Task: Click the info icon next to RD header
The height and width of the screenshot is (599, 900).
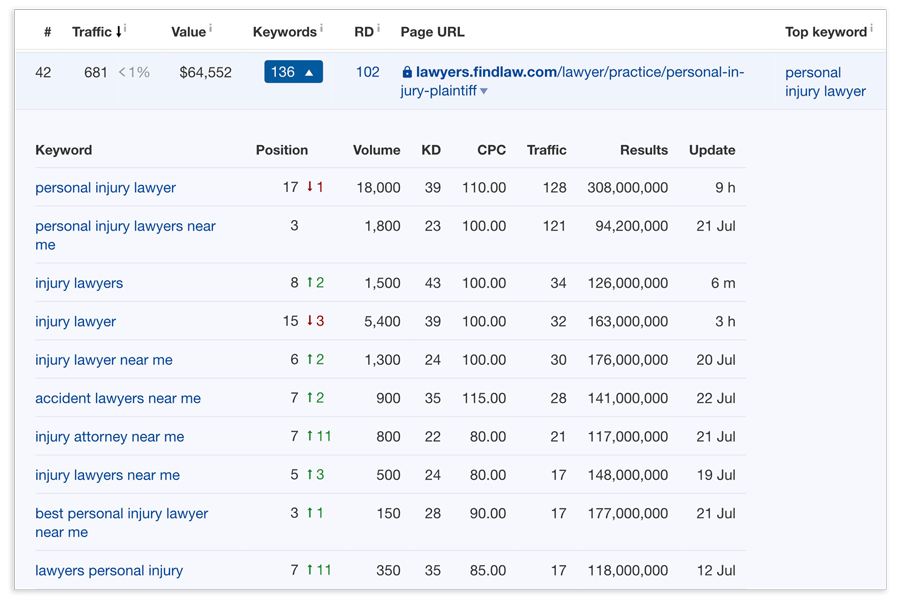Action: (378, 28)
